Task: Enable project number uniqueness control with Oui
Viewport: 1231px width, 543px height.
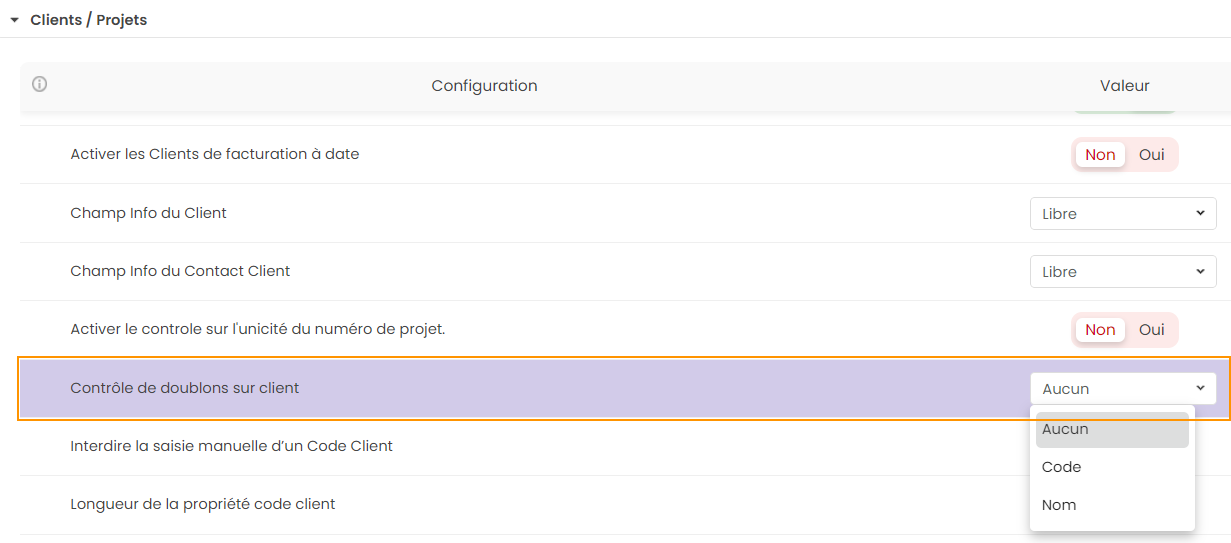Action: 1152,330
